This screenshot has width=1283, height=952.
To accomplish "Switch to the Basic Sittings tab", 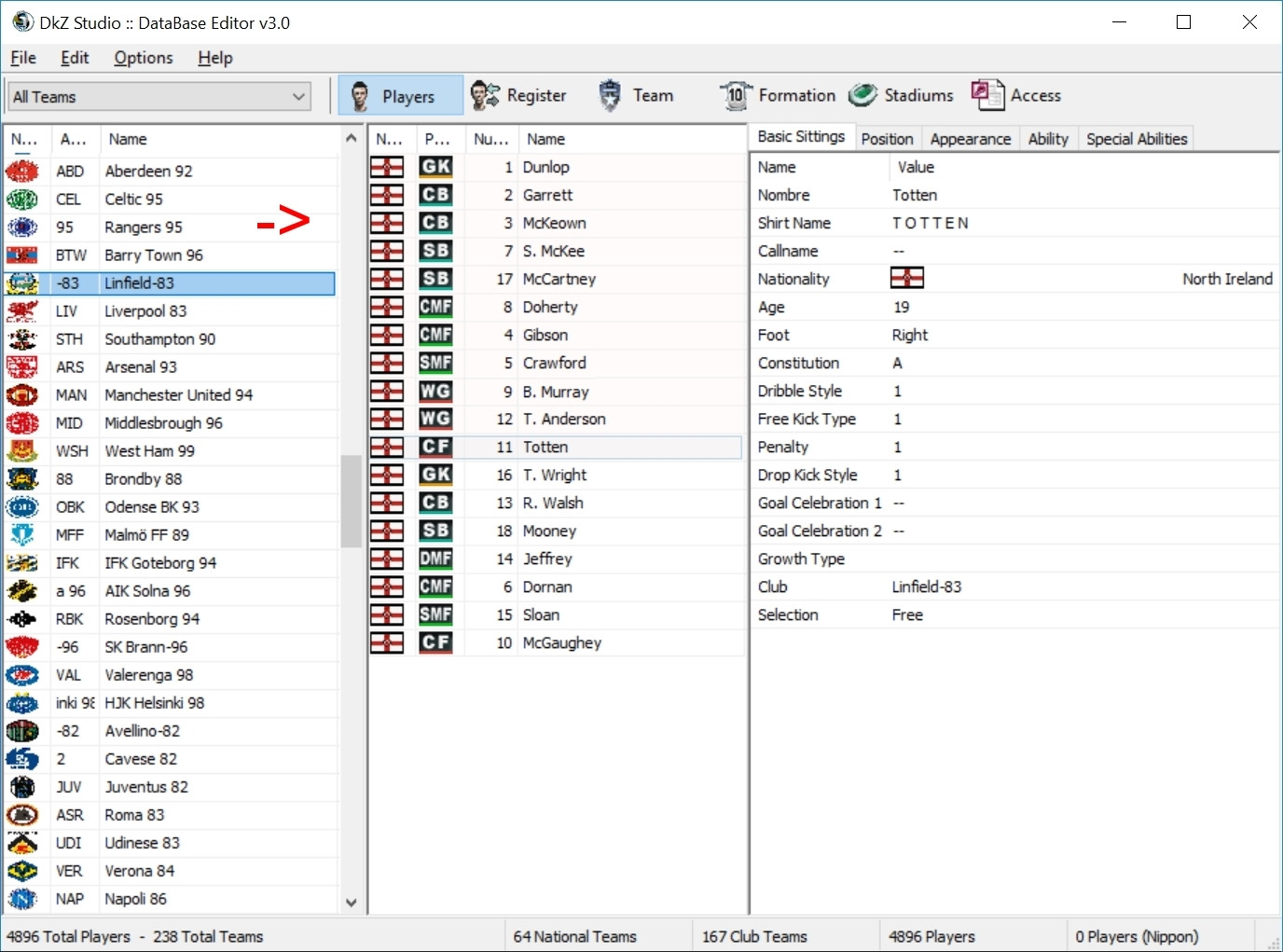I will pos(801,137).
